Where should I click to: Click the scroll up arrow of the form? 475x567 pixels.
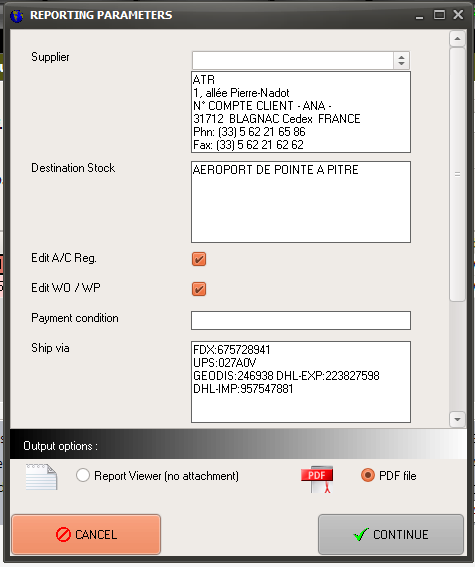pos(457,39)
